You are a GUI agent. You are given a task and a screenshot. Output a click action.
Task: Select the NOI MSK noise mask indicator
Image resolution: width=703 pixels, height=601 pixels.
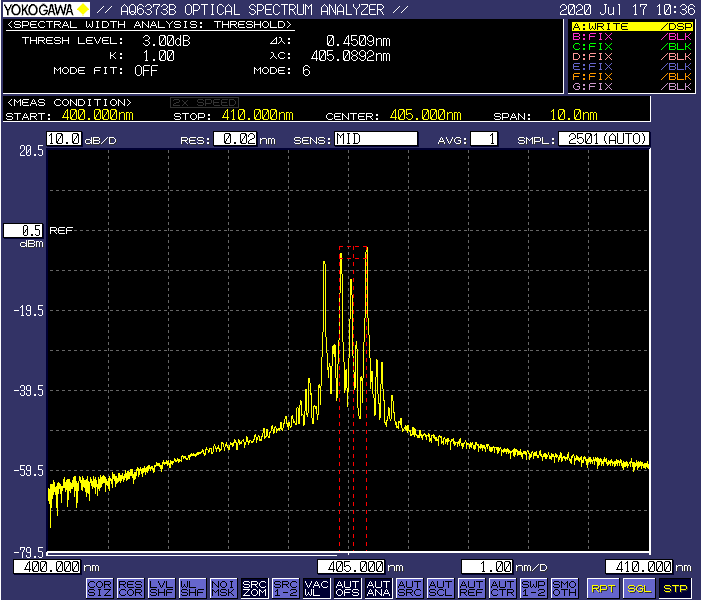[x=223, y=588]
